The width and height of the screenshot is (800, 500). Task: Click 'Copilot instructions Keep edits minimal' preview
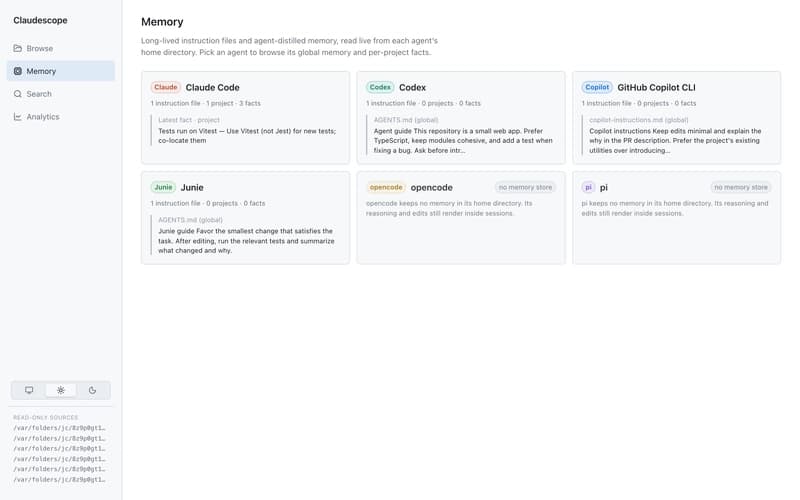point(675,141)
